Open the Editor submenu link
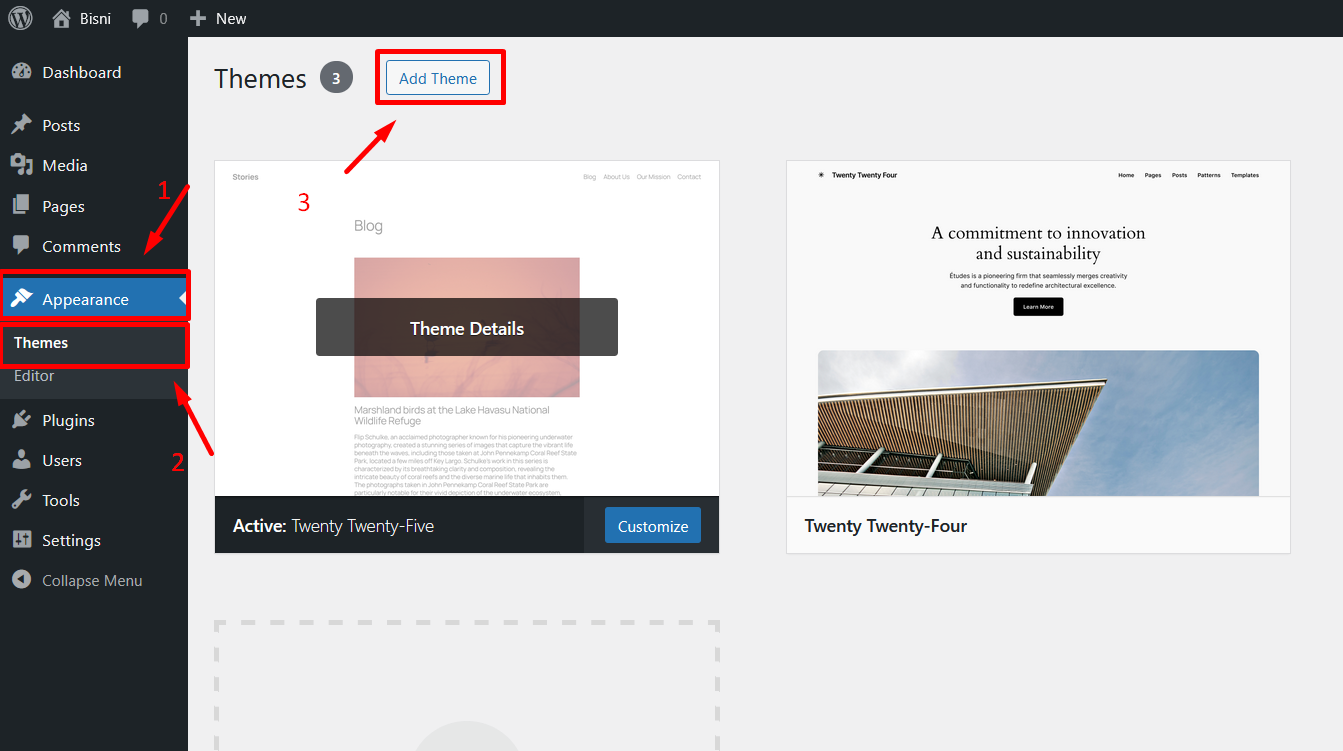The height and width of the screenshot is (751, 1343). (34, 375)
